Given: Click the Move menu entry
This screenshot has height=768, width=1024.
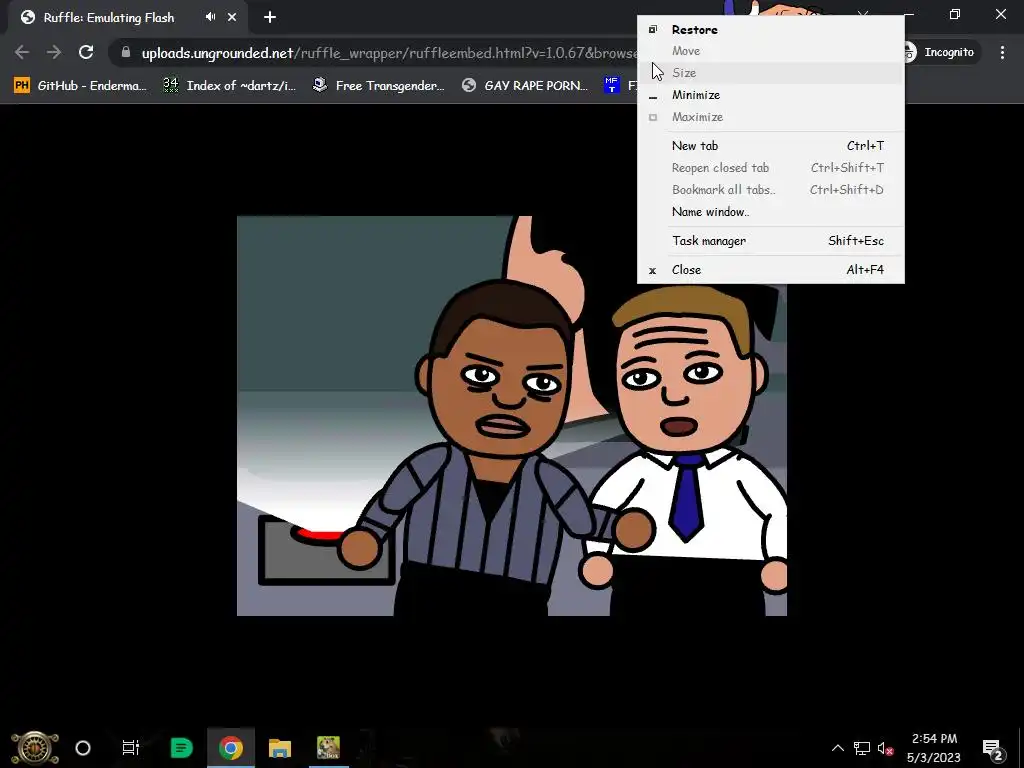Looking at the screenshot, I should coord(771,51).
